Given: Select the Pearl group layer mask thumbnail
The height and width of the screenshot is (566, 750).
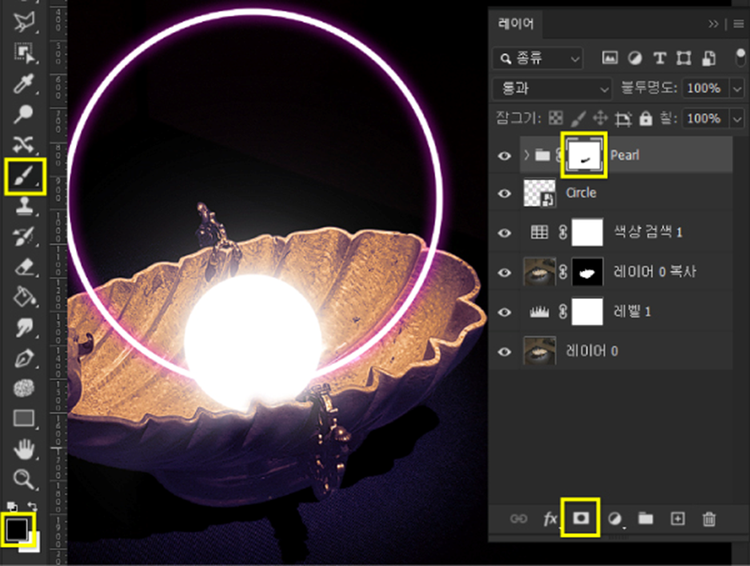Looking at the screenshot, I should tap(584, 155).
